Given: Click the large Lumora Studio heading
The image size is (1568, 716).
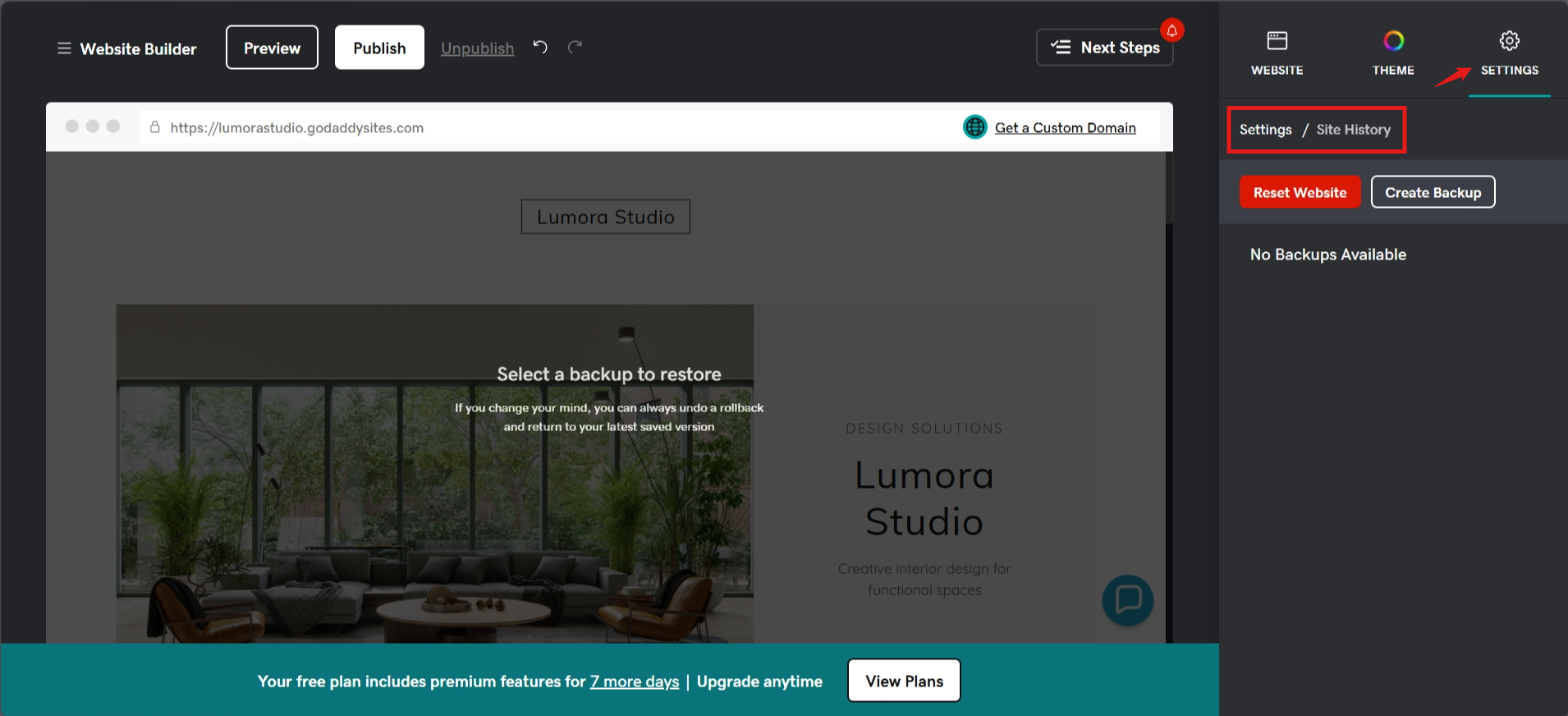Looking at the screenshot, I should 924,498.
